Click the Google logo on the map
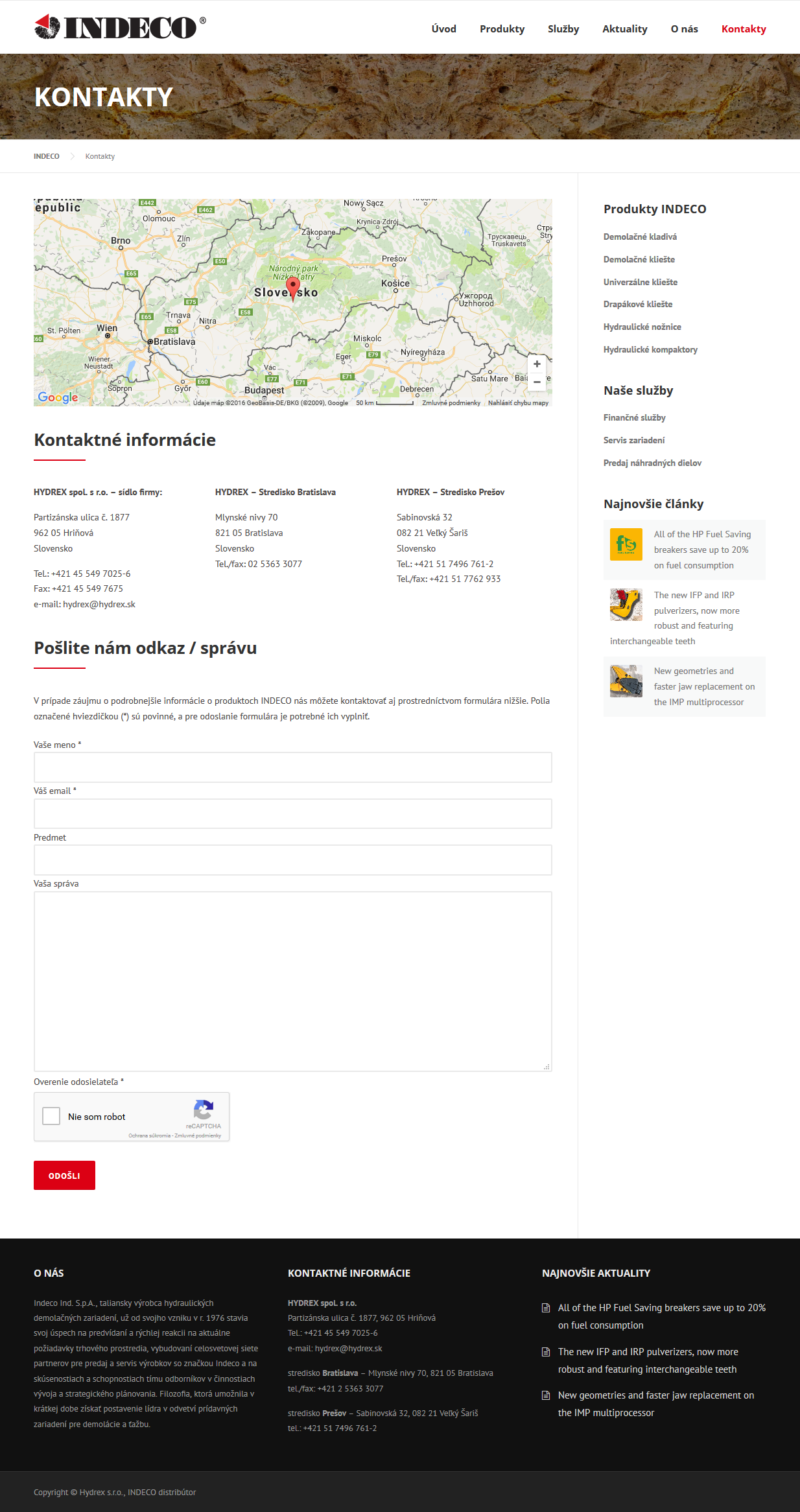The height and width of the screenshot is (1512, 800). click(58, 397)
